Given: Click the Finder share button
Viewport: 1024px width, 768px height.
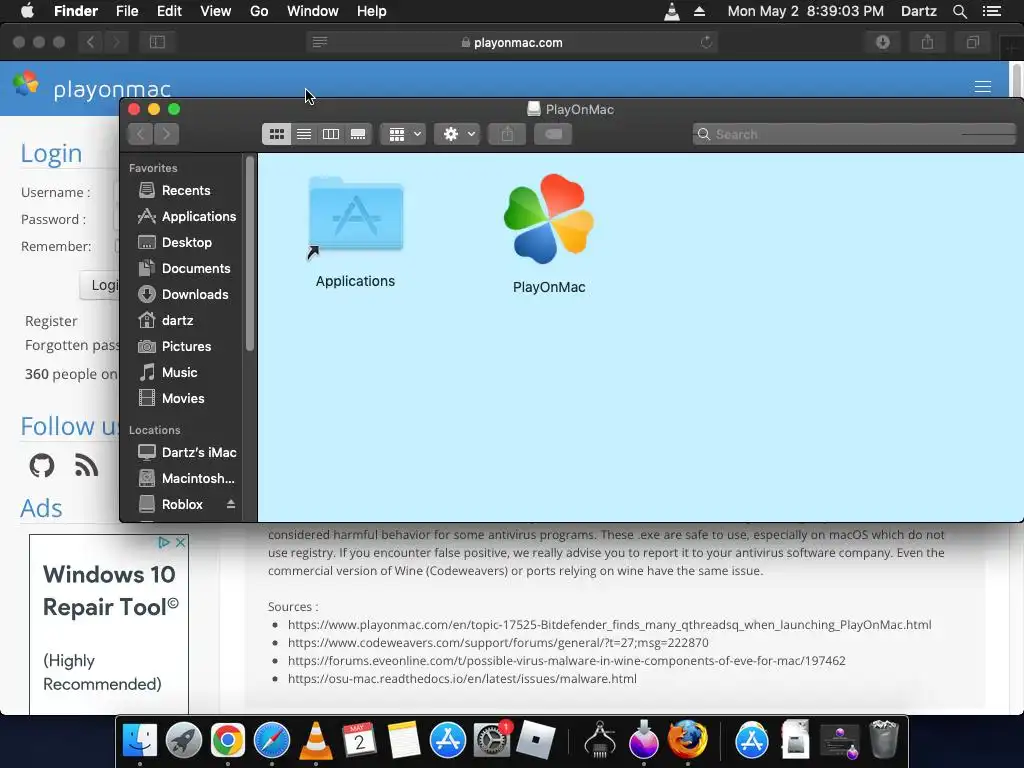Looking at the screenshot, I should pos(507,134).
